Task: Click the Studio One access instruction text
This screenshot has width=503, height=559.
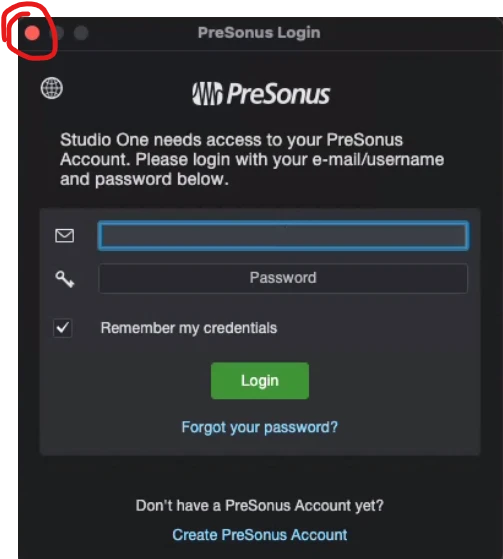Action: 252,159
